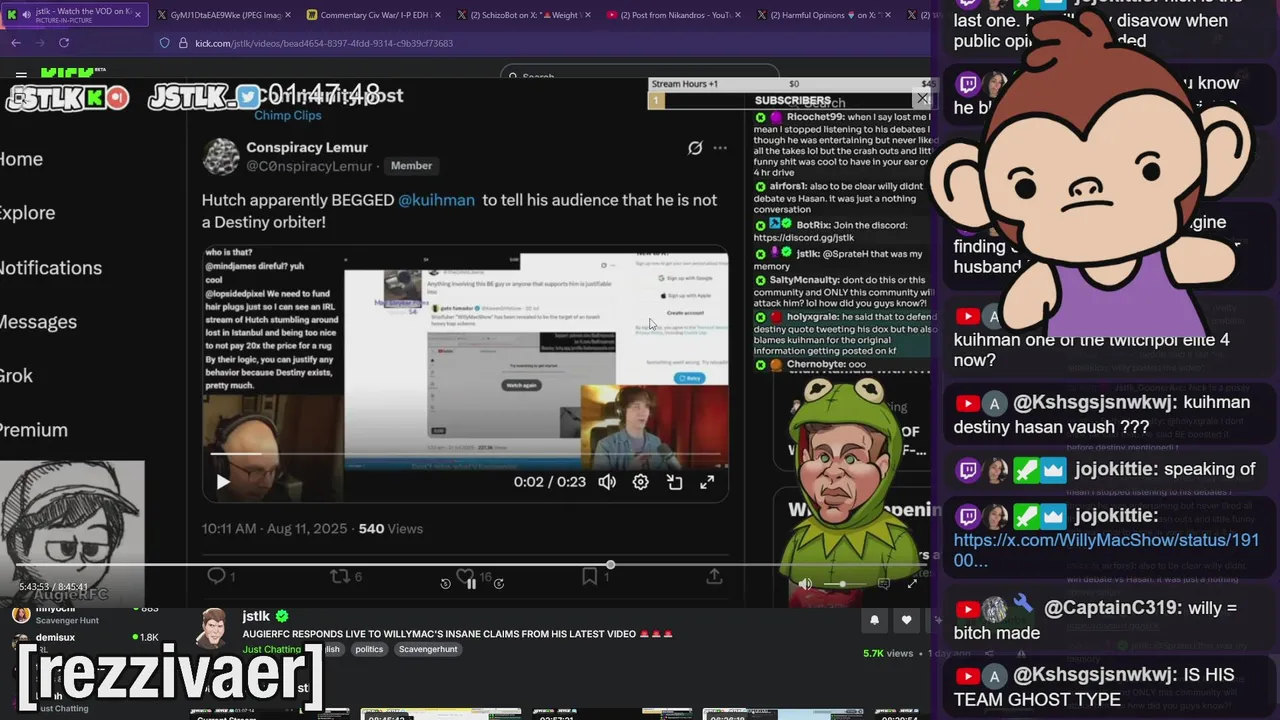The height and width of the screenshot is (720, 1280).
Task: Click the site shield icon in address bar
Action: (165, 43)
